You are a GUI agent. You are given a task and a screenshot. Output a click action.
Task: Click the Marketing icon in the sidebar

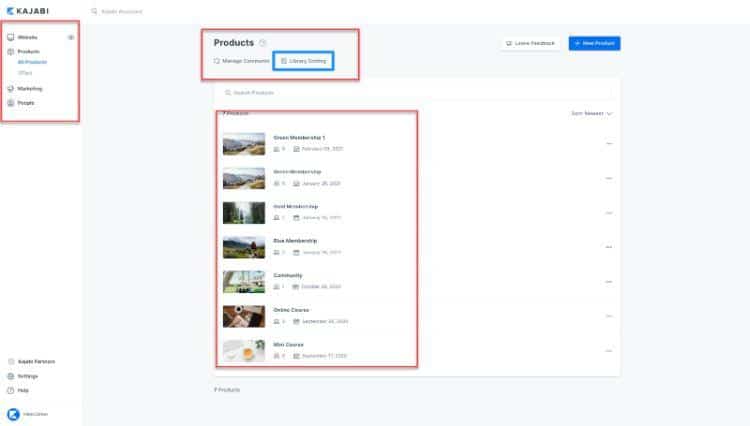11,89
